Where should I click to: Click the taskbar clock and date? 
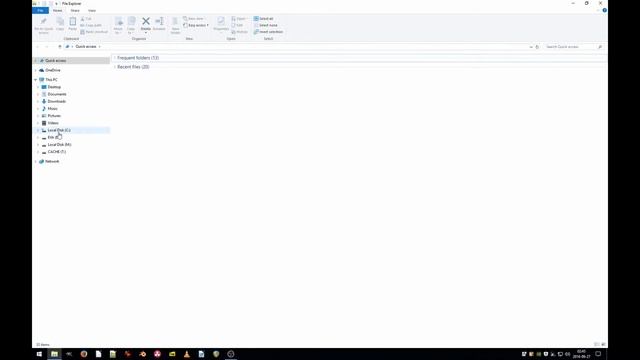(581, 354)
